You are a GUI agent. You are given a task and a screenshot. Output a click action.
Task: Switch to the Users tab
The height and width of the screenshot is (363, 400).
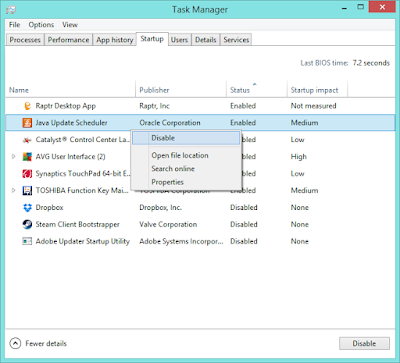179,40
